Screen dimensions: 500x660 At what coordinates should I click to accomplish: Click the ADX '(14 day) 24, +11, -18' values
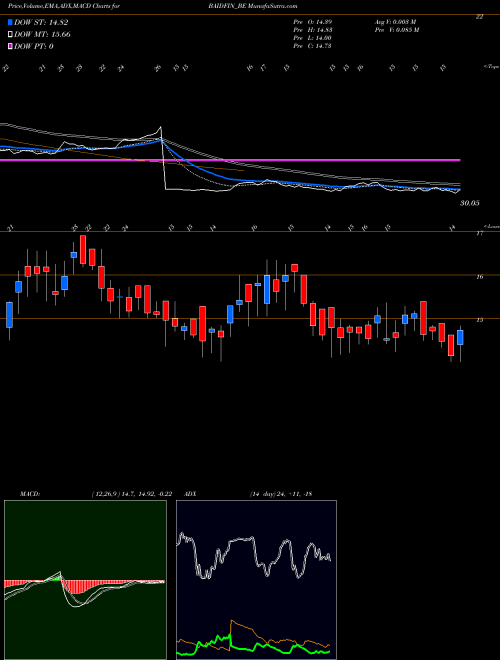[281, 494]
